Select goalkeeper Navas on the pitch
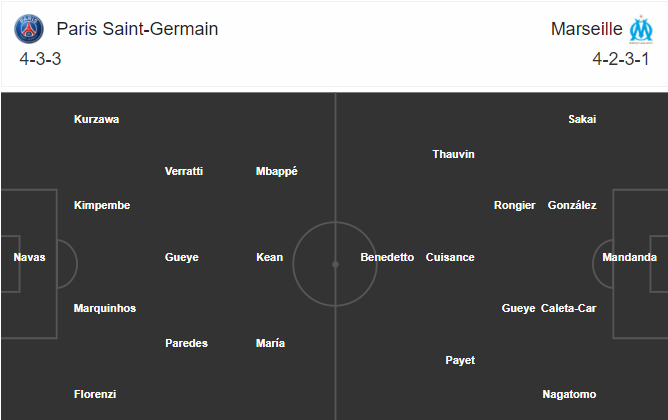Viewport: 668px width, 420px height. pyautogui.click(x=29, y=257)
